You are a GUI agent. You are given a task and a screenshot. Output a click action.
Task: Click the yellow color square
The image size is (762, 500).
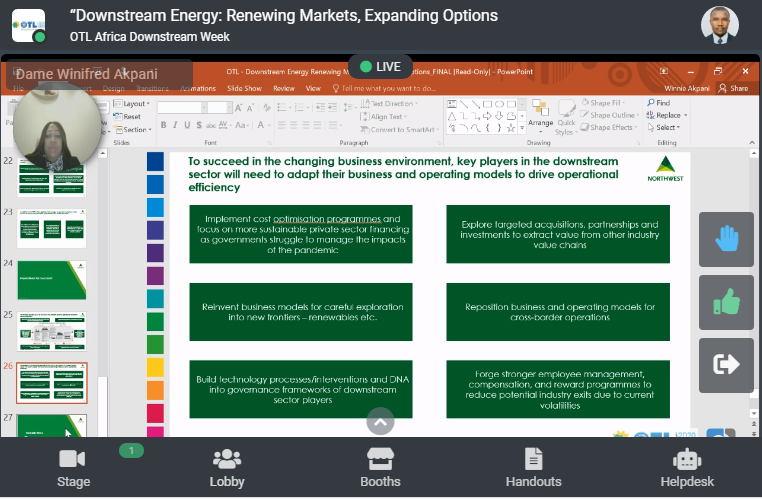pyautogui.click(x=156, y=368)
